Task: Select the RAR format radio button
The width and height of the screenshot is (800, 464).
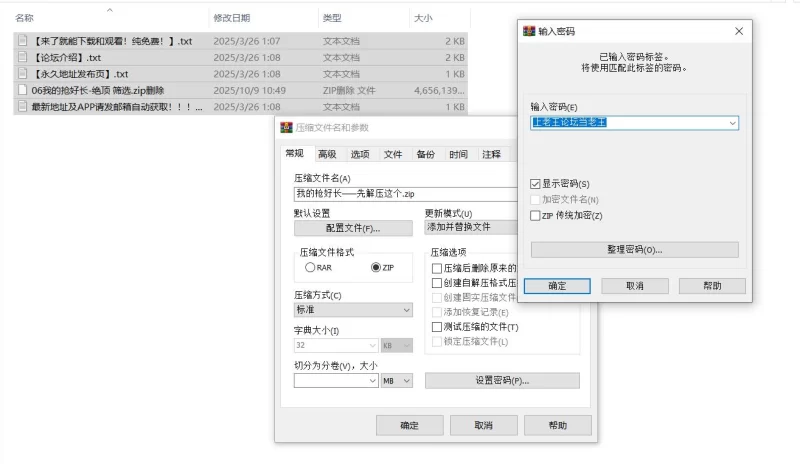Action: (310, 268)
